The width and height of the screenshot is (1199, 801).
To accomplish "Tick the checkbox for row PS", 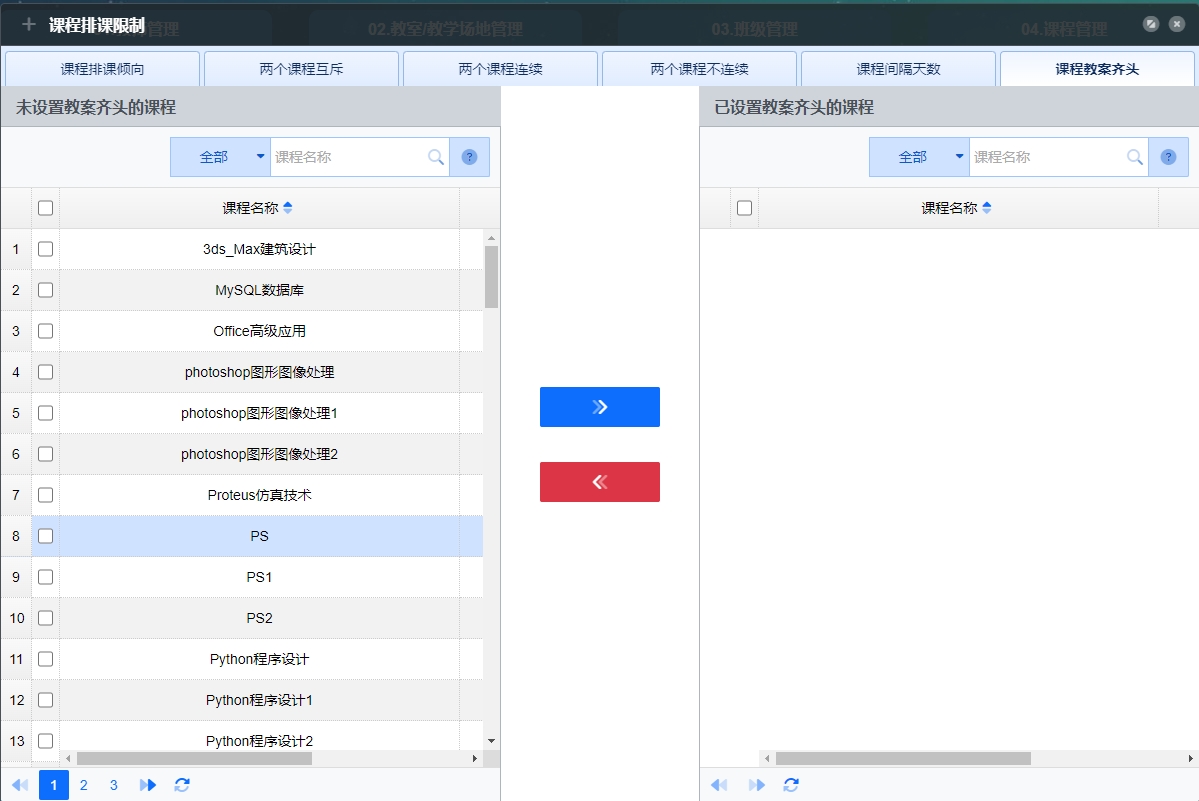I will coord(45,536).
